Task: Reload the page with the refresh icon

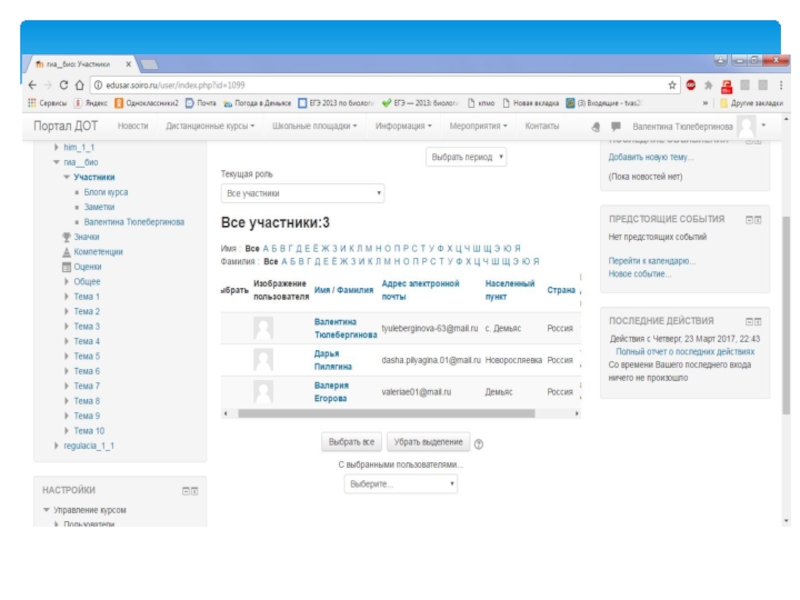Action: tap(64, 85)
